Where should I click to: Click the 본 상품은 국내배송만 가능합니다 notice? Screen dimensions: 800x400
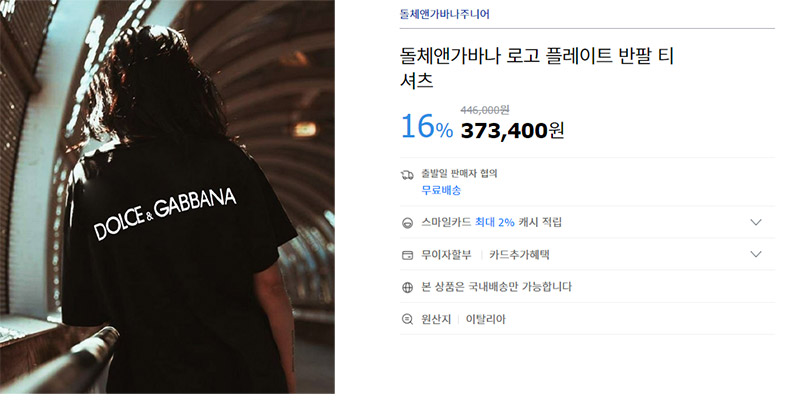[496, 287]
